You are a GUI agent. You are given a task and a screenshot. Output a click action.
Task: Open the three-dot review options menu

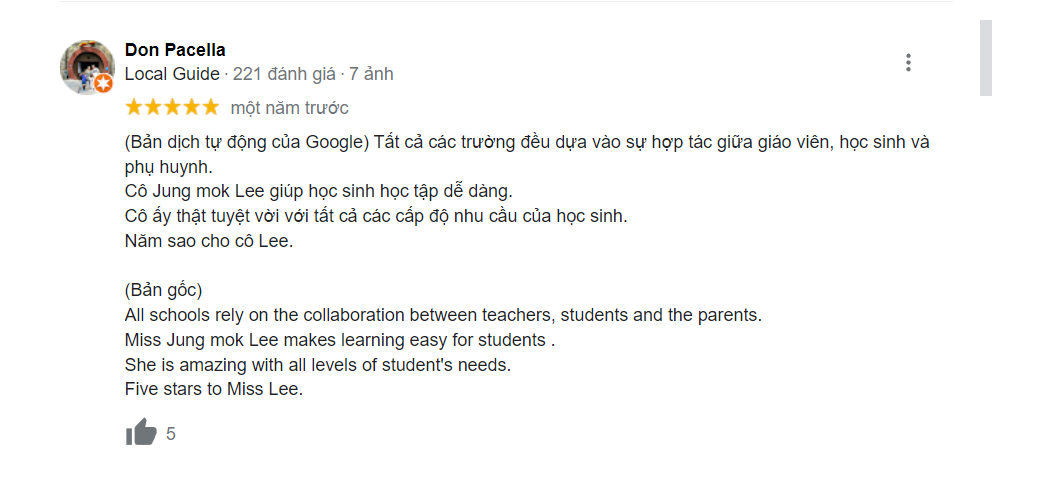pos(908,62)
